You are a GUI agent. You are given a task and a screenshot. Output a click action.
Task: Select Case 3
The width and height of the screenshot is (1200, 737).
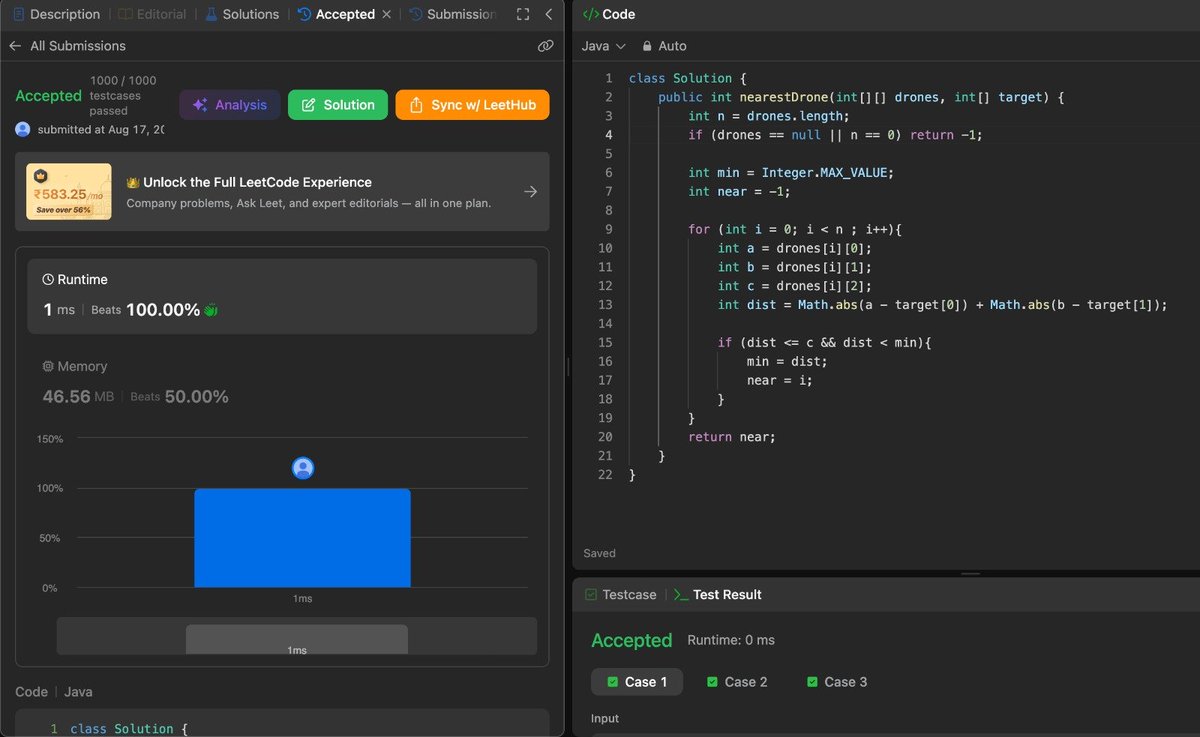point(837,682)
